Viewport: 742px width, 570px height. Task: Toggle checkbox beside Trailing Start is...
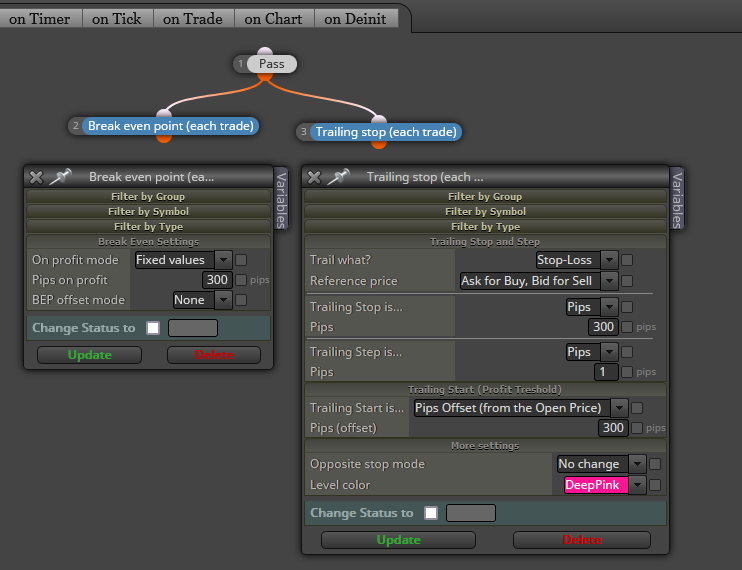pos(637,408)
